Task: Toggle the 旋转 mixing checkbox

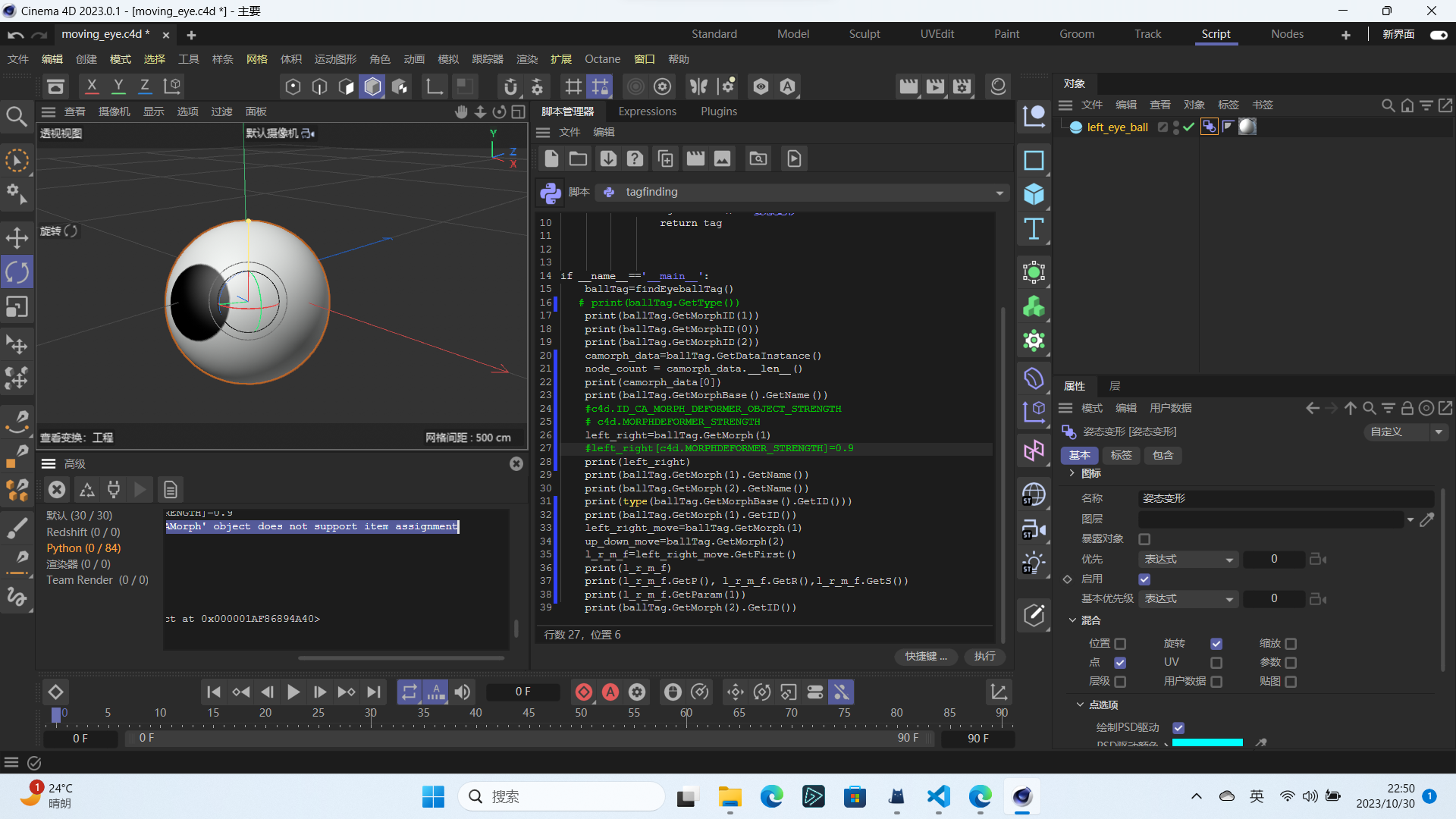Action: (1216, 644)
